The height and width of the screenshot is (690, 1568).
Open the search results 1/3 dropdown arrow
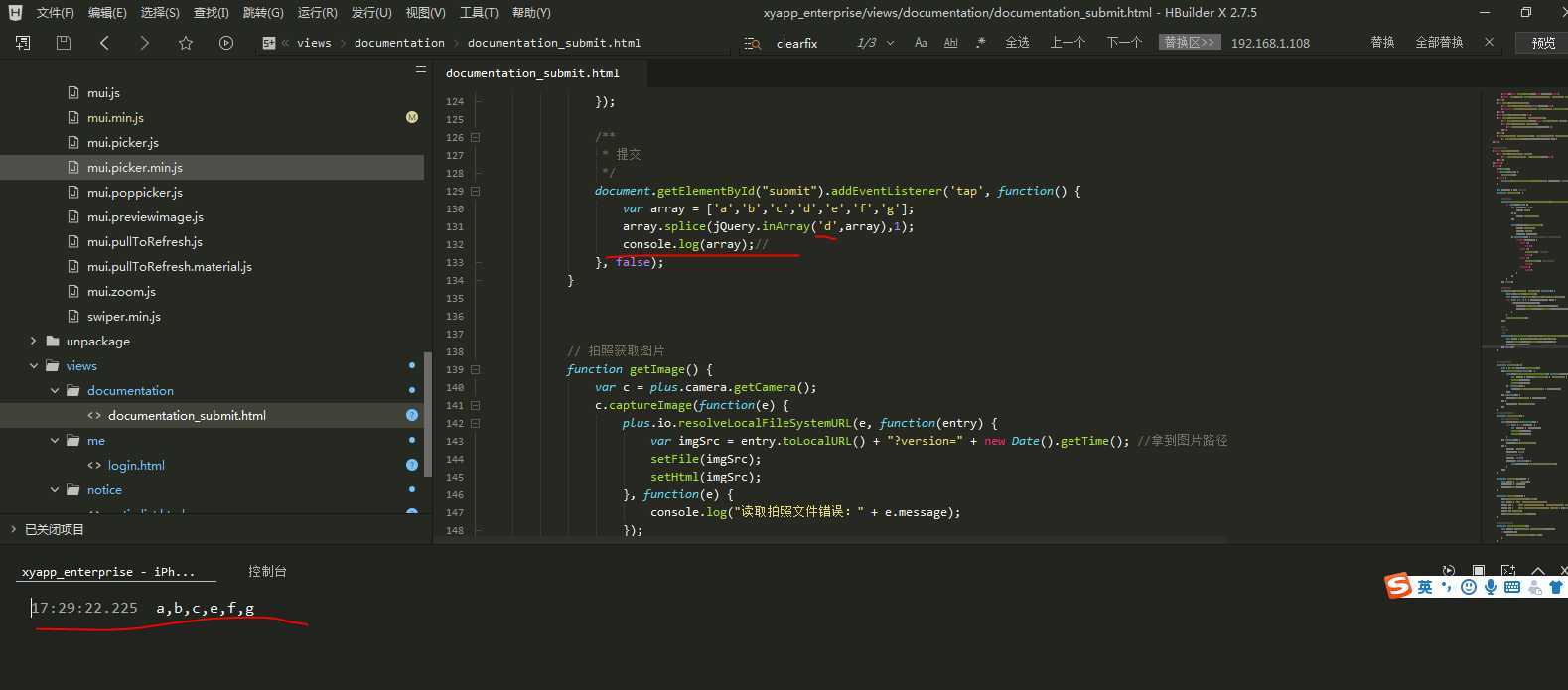click(890, 43)
